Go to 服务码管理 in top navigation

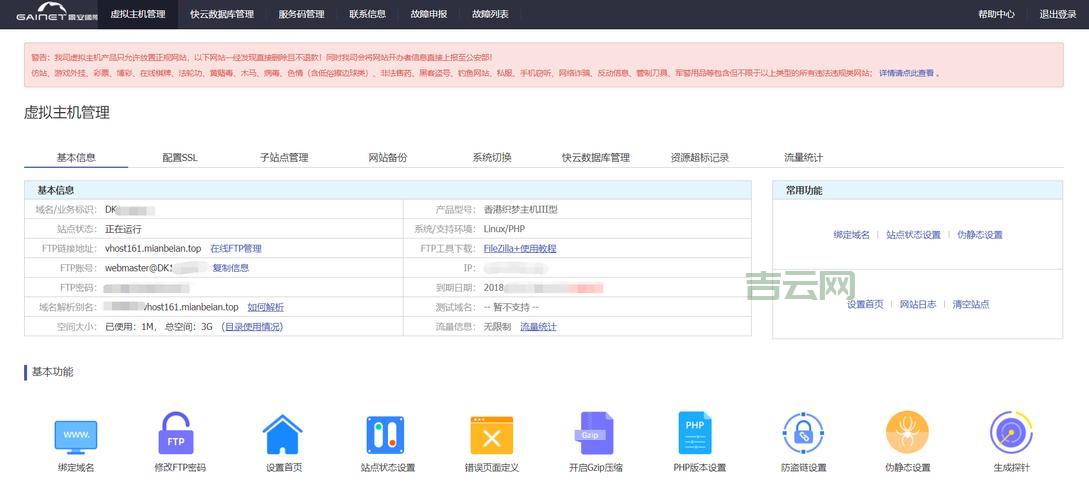(x=301, y=14)
